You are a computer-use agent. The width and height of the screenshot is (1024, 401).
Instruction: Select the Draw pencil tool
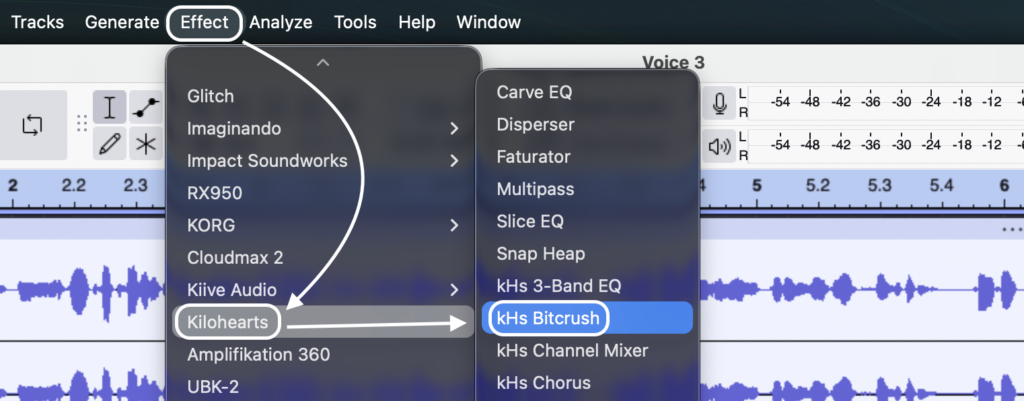coord(110,144)
